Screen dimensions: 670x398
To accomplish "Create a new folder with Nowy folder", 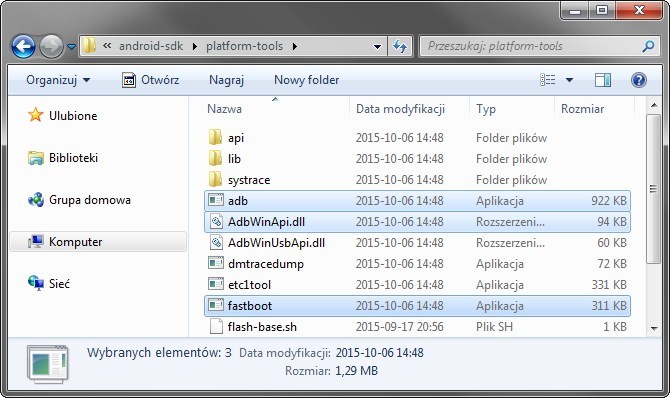I will pyautogui.click(x=306, y=80).
